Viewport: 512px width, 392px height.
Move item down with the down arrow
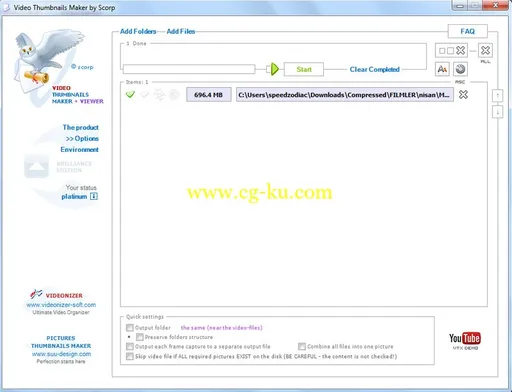(x=497, y=112)
